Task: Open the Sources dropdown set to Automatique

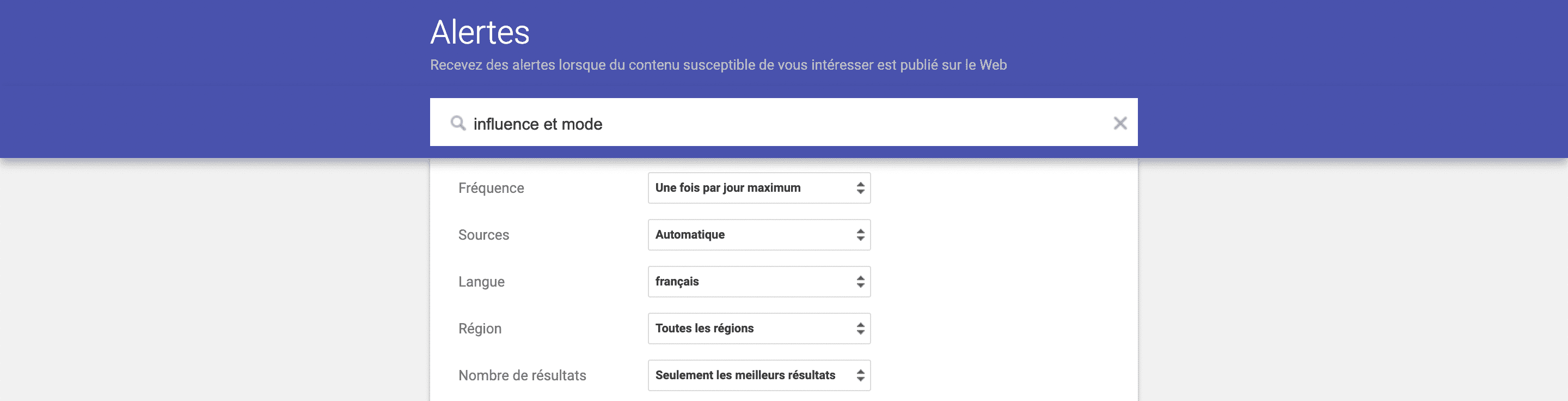Action: (759, 234)
